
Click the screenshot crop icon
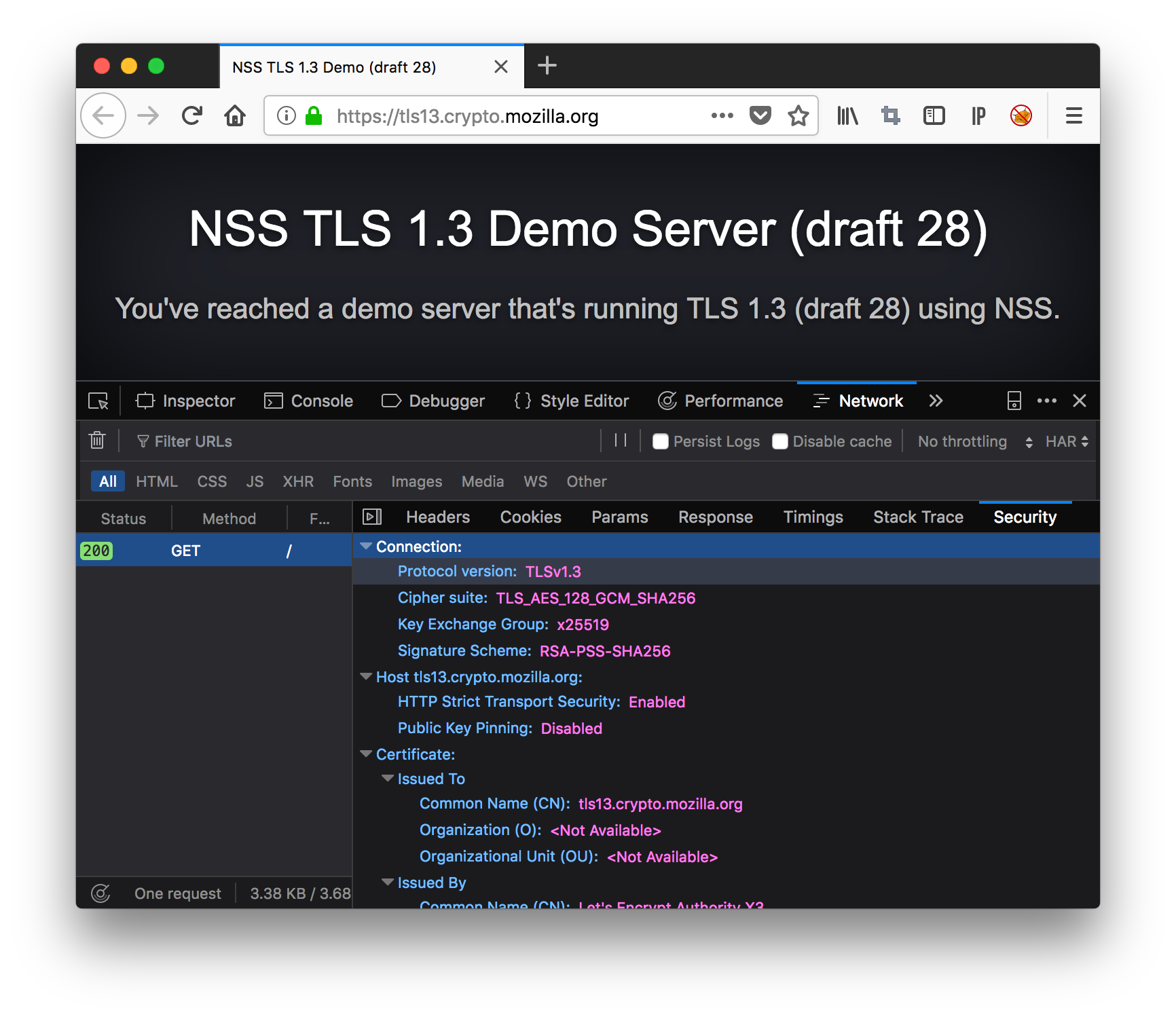[x=890, y=116]
